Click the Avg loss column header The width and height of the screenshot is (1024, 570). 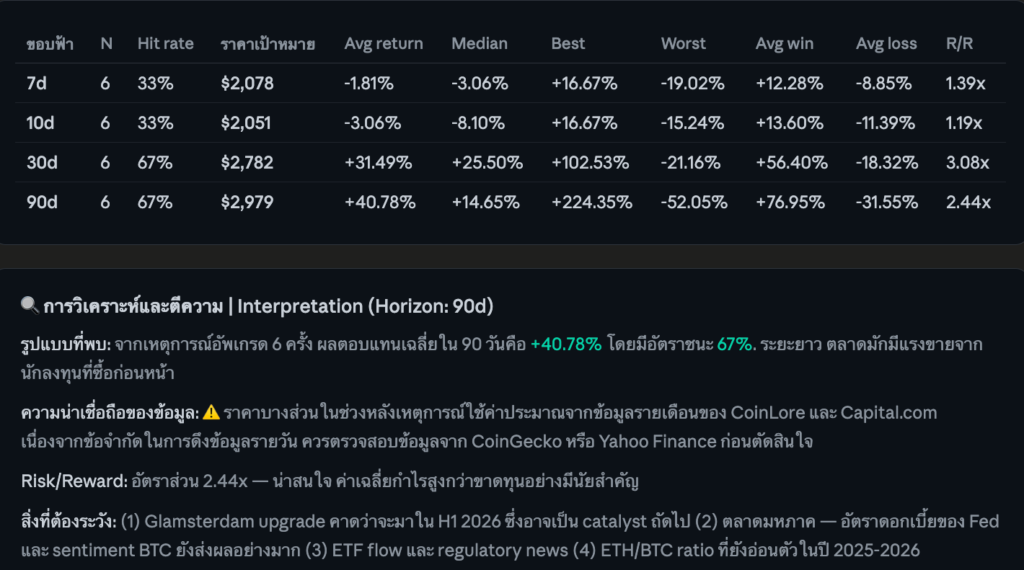(x=886, y=44)
